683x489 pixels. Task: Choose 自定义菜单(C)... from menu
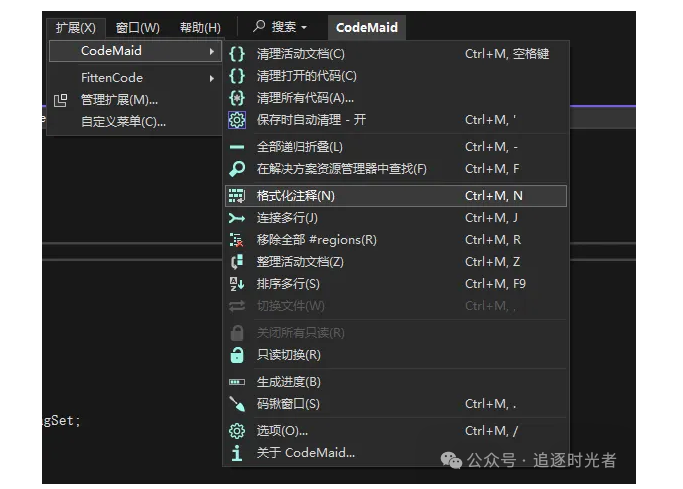[135, 121]
